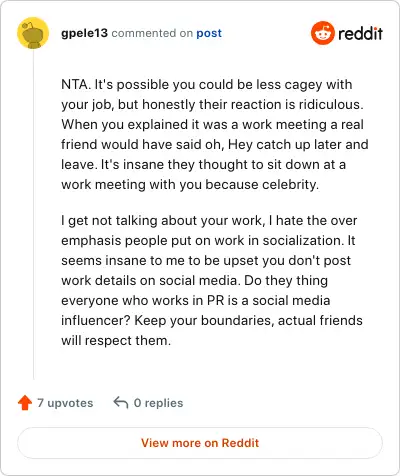Click the word "NTA." starting the comment
This screenshot has width=400, height=476.
point(76,84)
